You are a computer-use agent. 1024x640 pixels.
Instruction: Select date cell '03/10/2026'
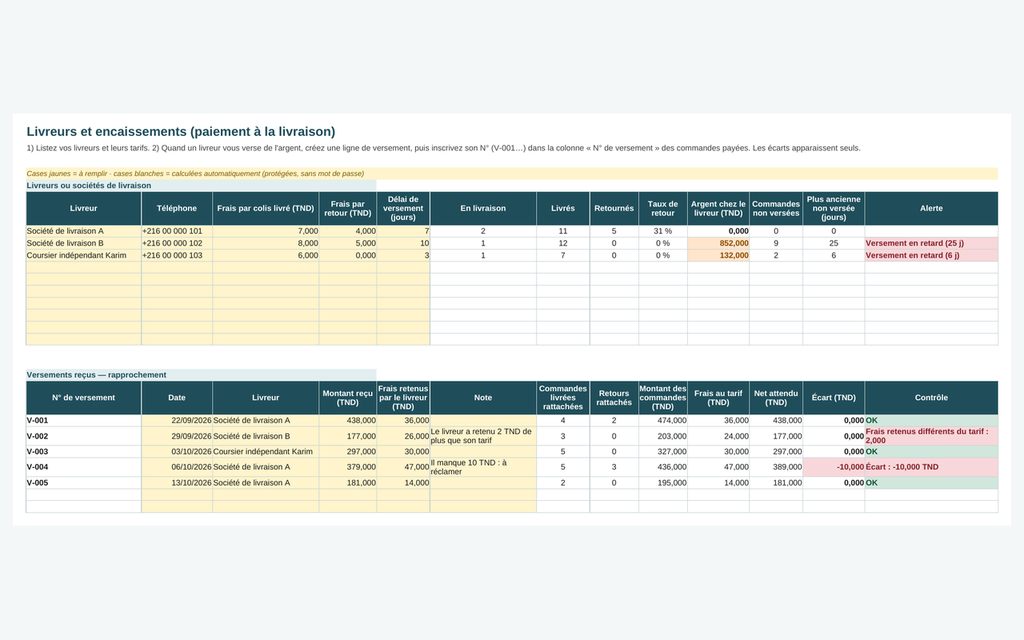pos(177,452)
